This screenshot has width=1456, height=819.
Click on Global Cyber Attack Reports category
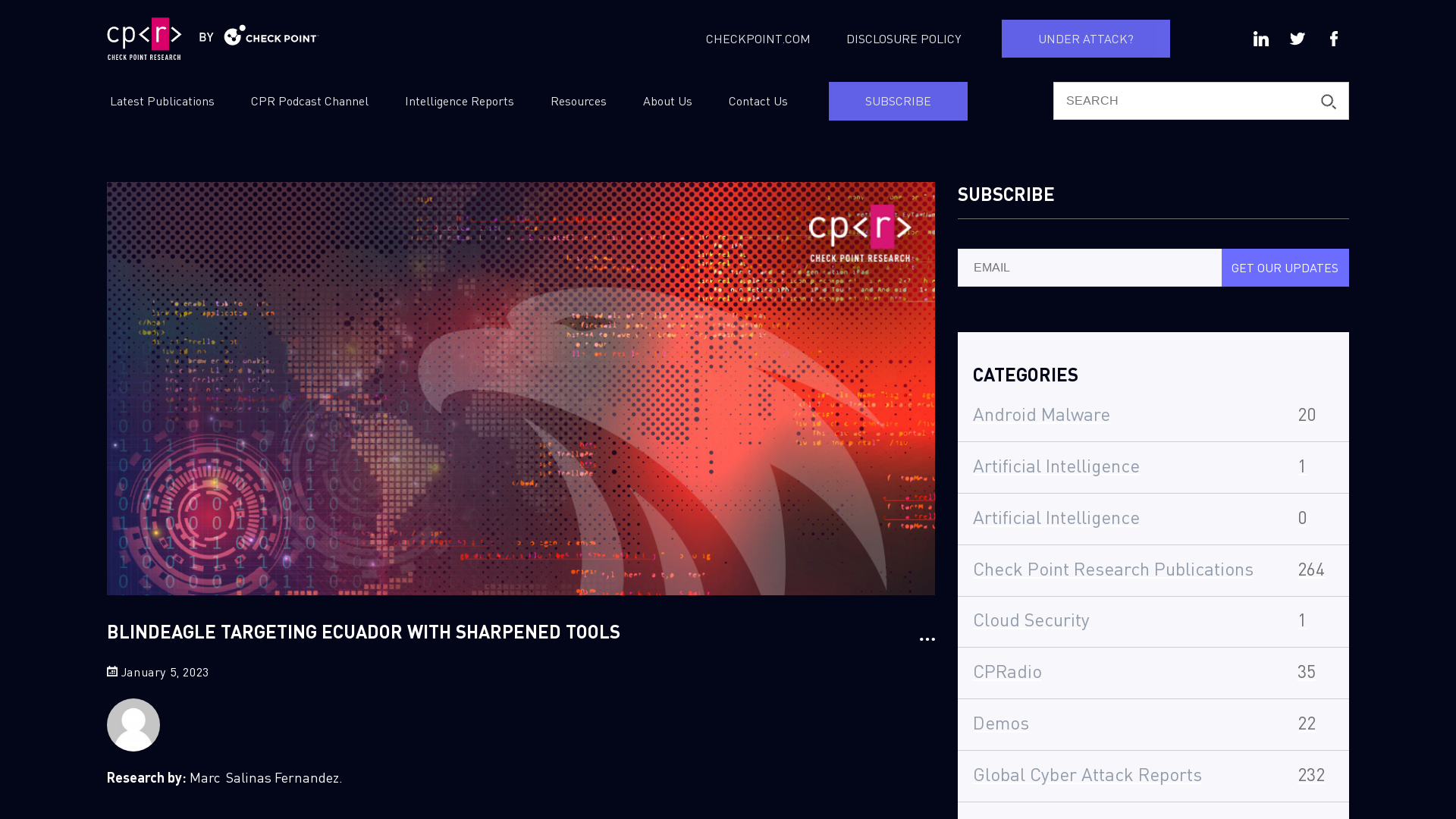1087,774
